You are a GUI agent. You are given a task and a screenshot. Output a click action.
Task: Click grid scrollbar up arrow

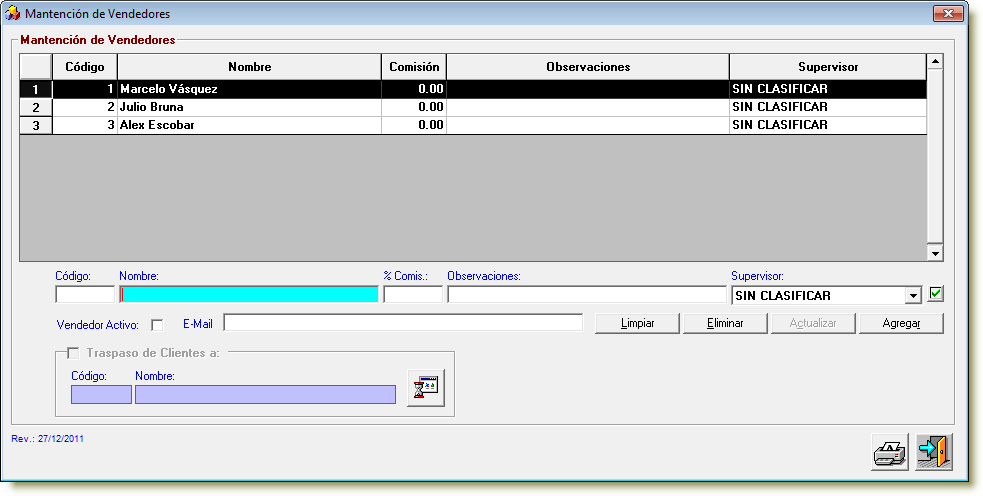pos(935,61)
